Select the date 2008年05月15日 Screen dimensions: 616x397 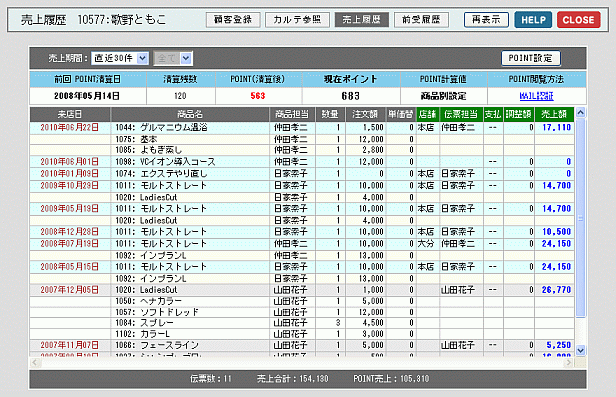coord(70,267)
